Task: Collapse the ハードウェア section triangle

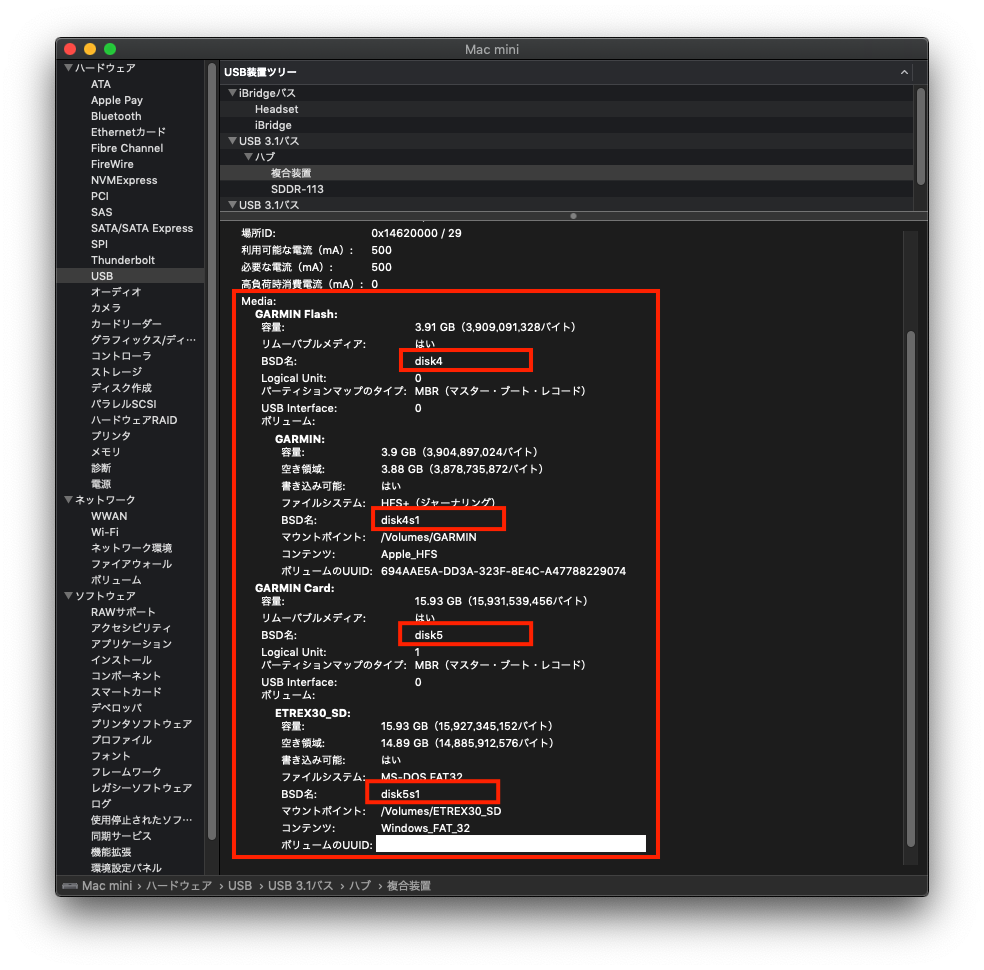Action: point(68,68)
